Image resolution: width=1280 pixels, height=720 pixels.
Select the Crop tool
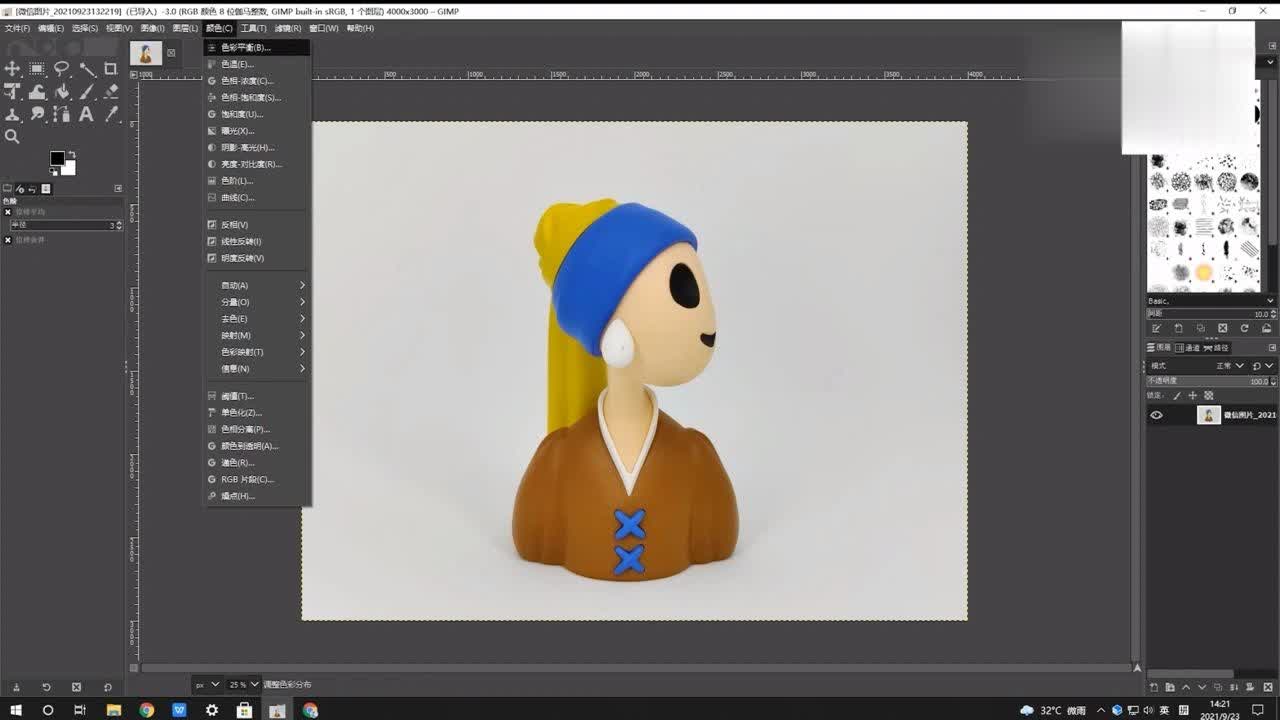(111, 69)
